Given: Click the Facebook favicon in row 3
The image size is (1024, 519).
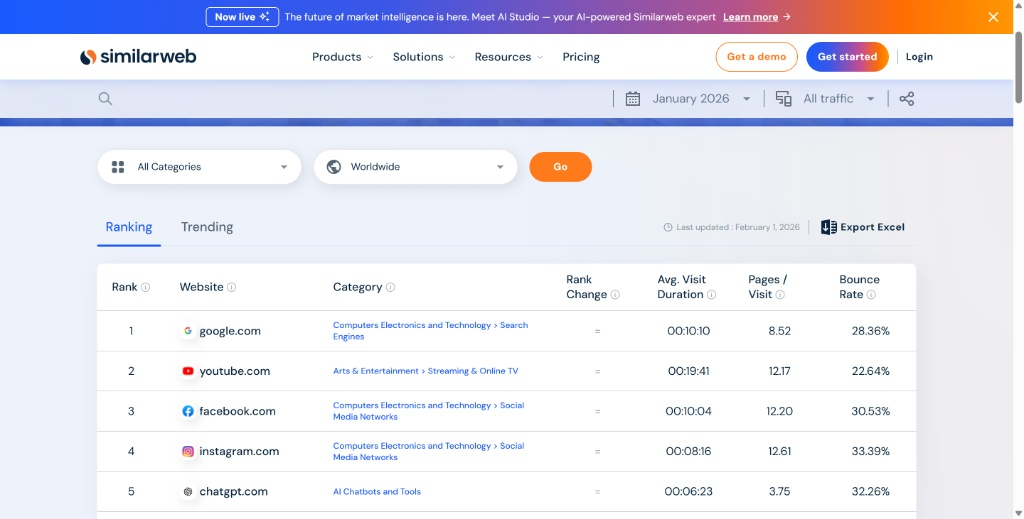Looking at the screenshot, I should click(188, 411).
